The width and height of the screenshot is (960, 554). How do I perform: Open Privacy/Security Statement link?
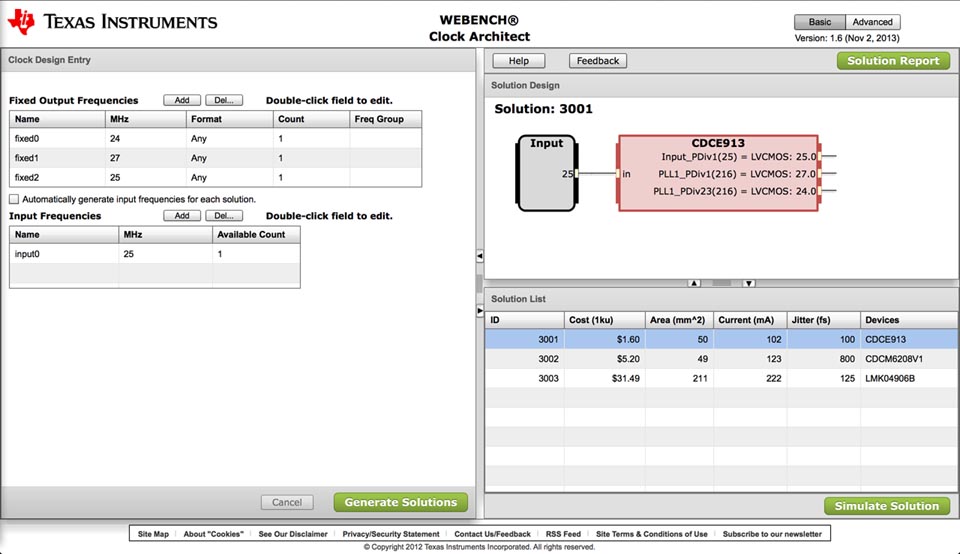[391, 534]
